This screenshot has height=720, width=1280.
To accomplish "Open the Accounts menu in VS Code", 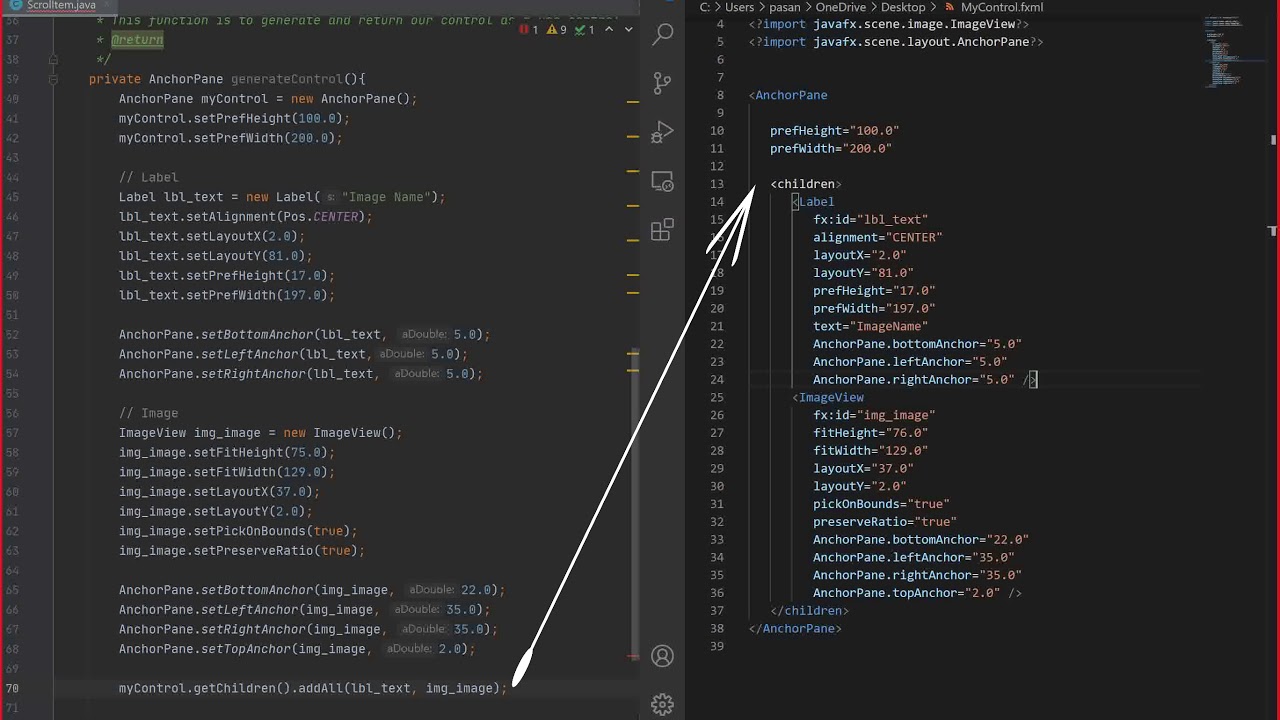I will 662,656.
